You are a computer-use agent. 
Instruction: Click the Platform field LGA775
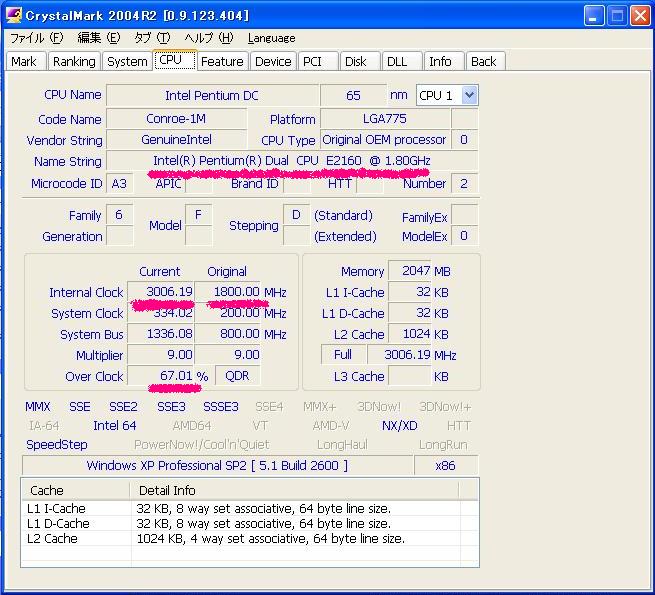(x=385, y=119)
